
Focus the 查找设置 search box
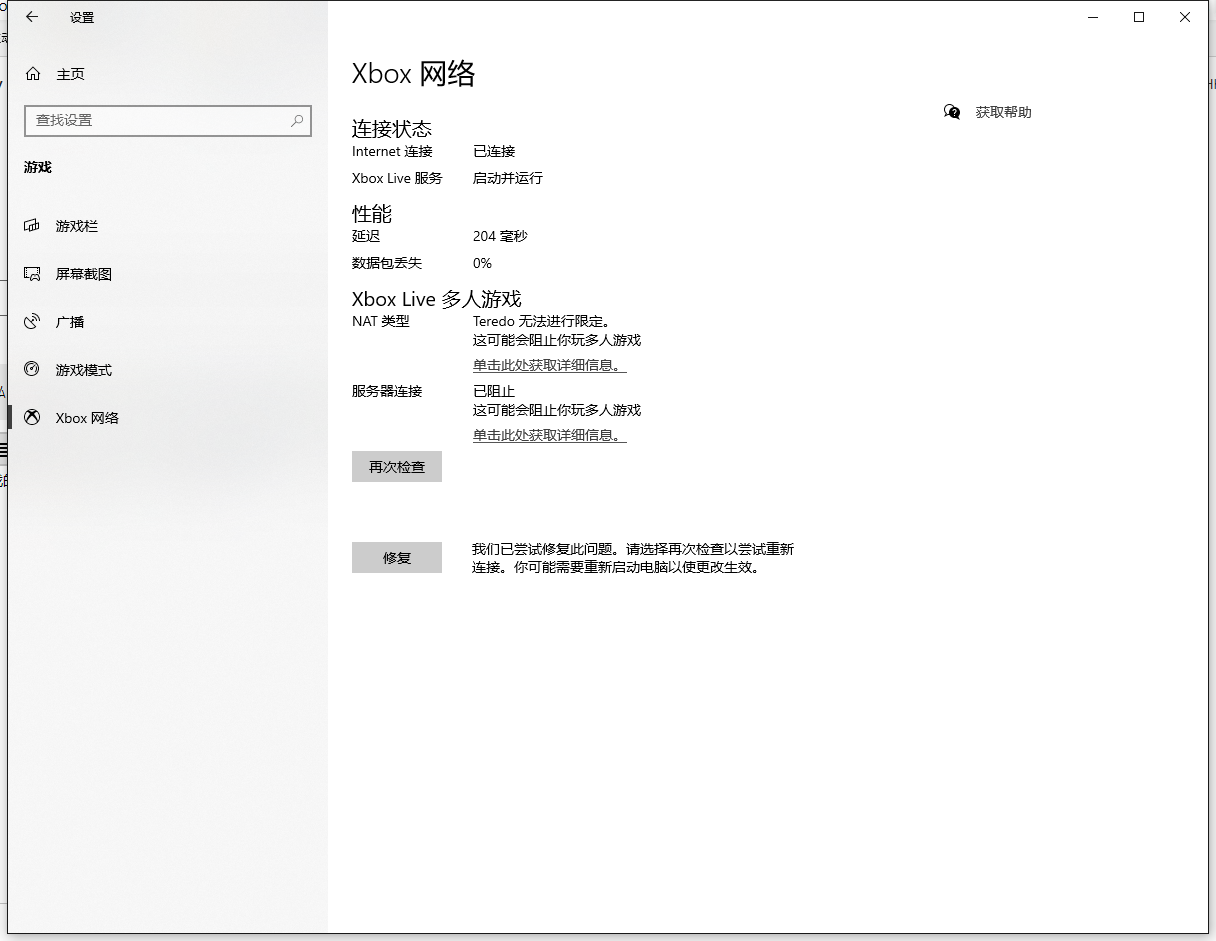(168, 120)
